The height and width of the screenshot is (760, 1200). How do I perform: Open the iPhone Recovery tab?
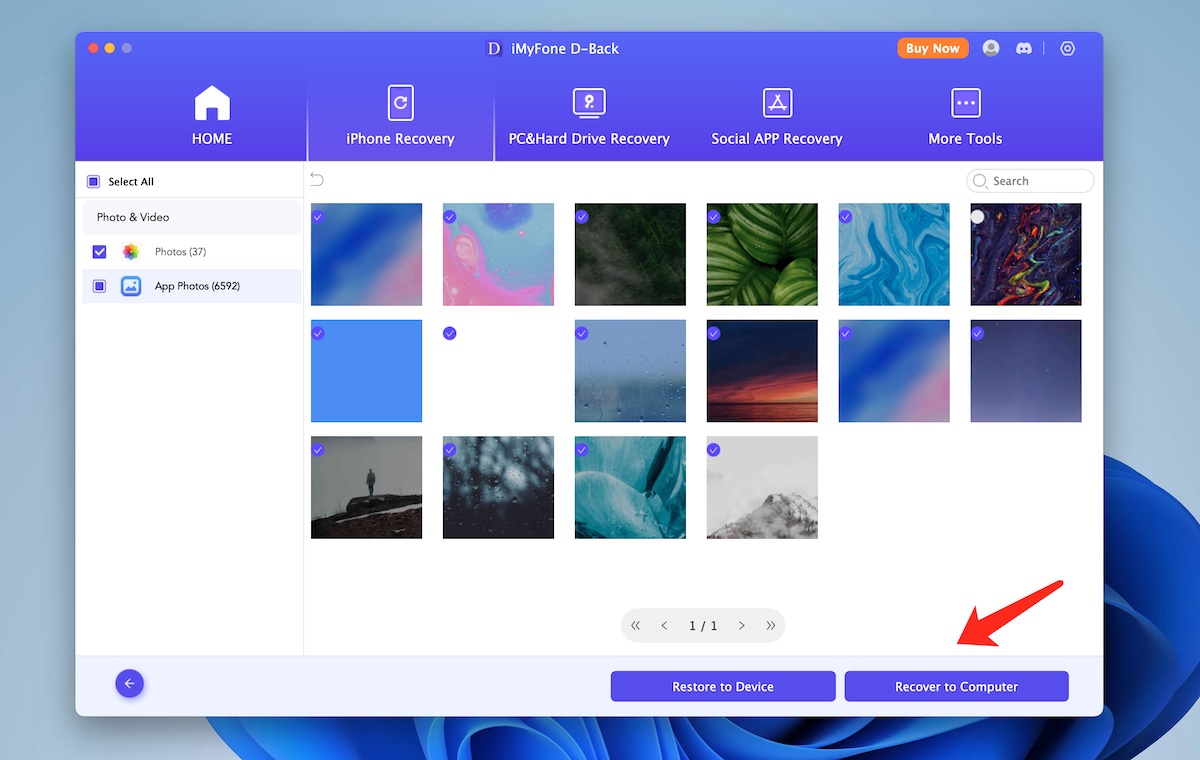tap(400, 117)
